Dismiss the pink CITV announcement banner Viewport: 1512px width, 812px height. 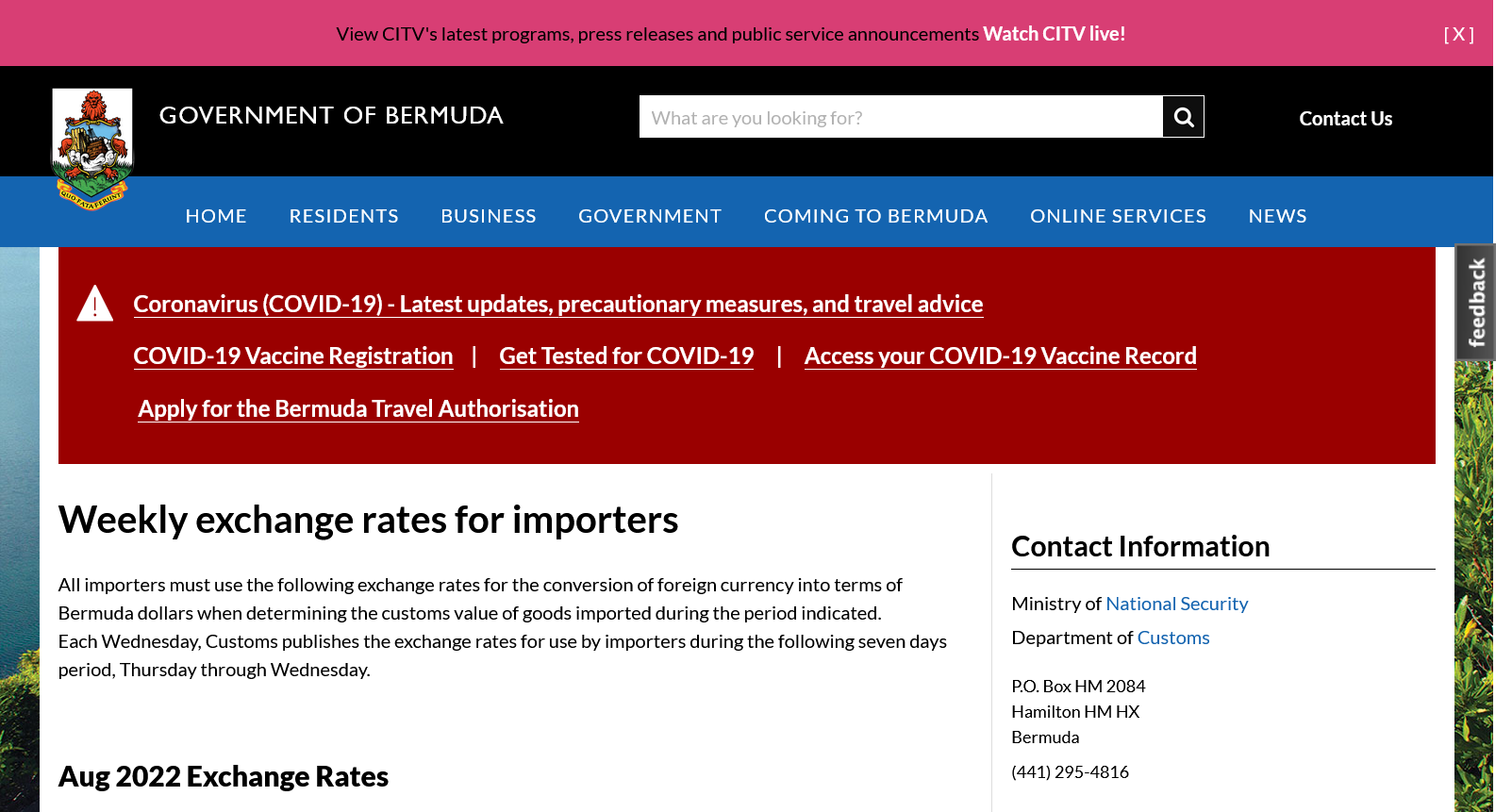1457,34
